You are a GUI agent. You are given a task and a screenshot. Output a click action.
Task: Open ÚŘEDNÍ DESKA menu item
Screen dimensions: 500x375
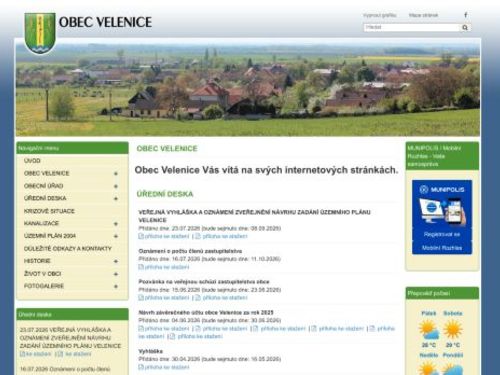click(x=45, y=198)
